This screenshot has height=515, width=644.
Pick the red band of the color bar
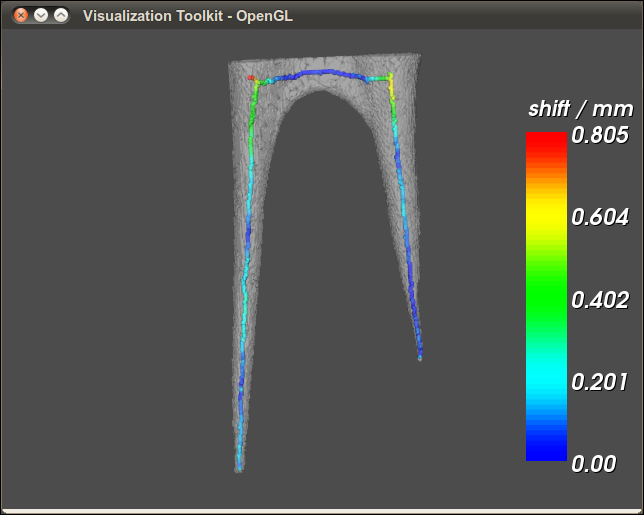pyautogui.click(x=546, y=145)
